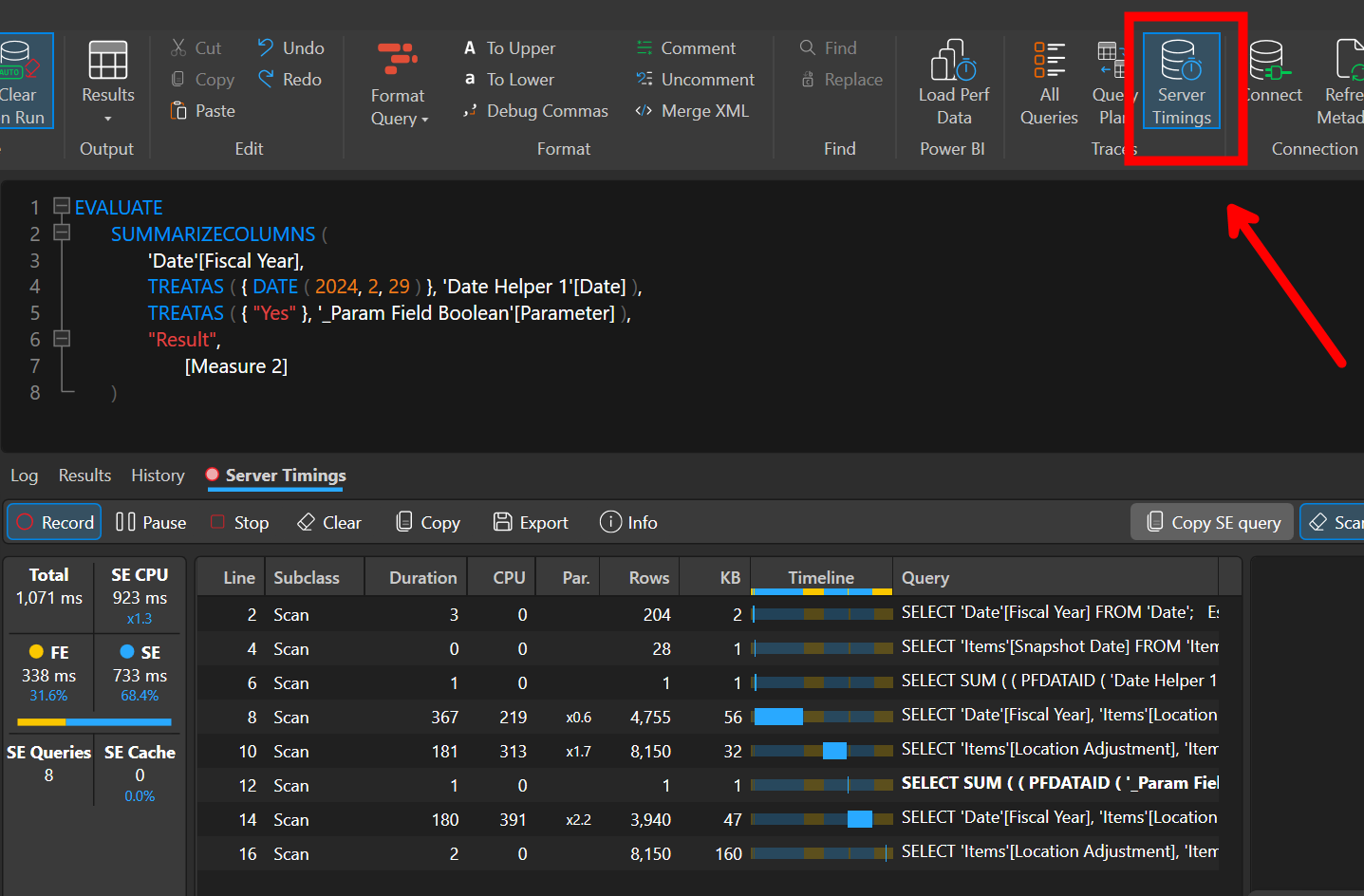Open the Format Query dropdown arrow
Screen dimensions: 1364x896
point(424,120)
